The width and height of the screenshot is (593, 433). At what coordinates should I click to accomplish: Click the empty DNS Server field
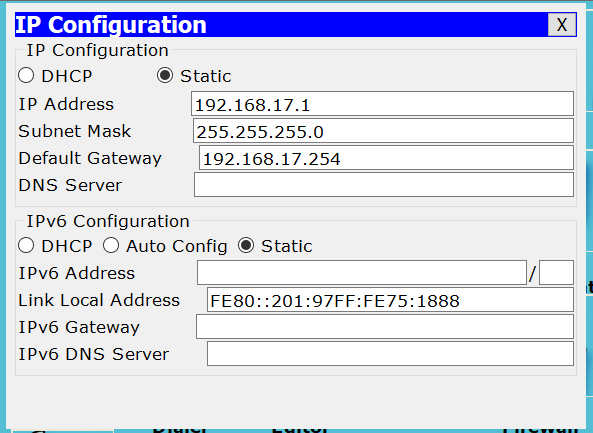coord(384,185)
